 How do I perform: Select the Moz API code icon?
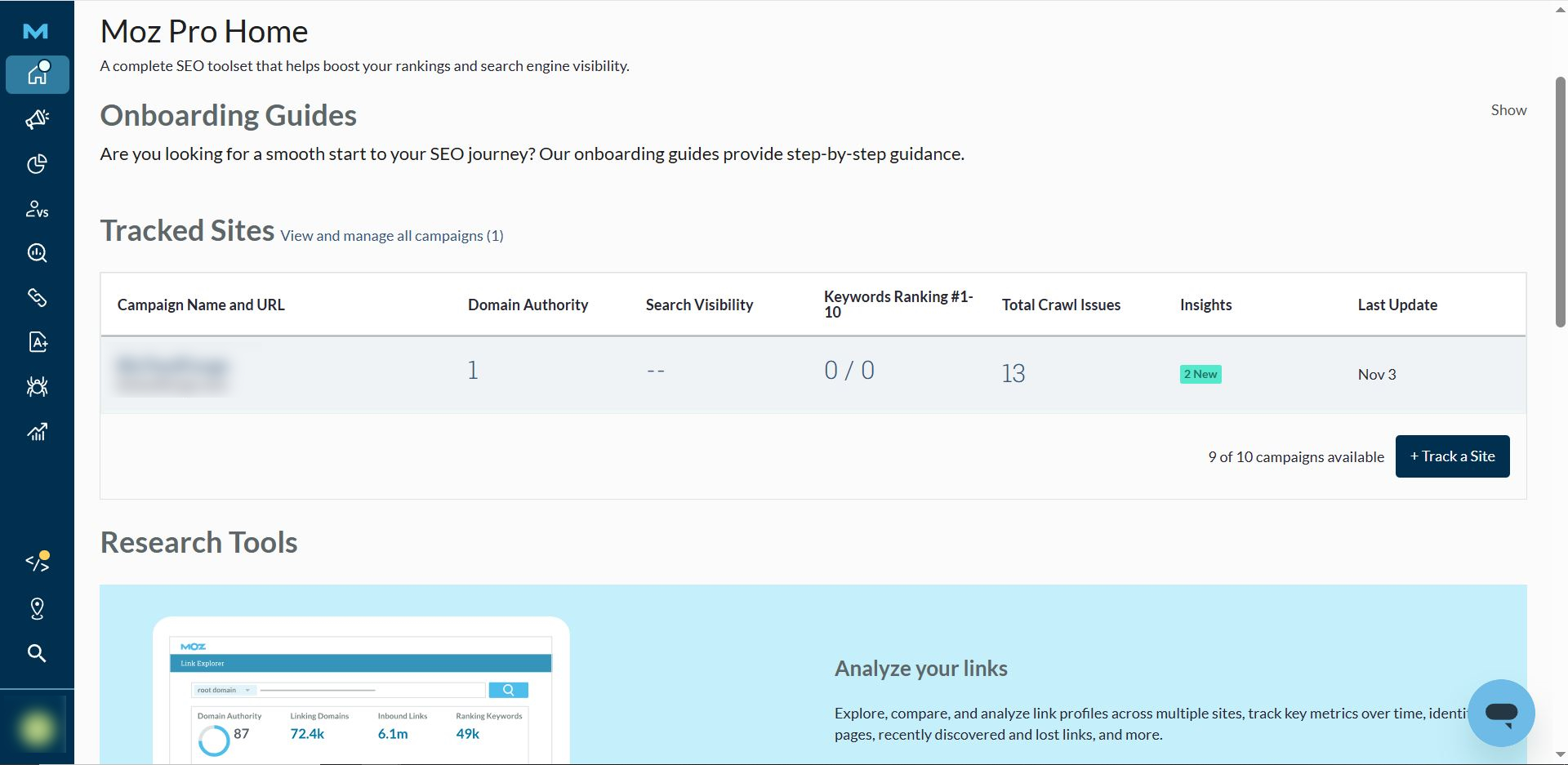tap(38, 562)
